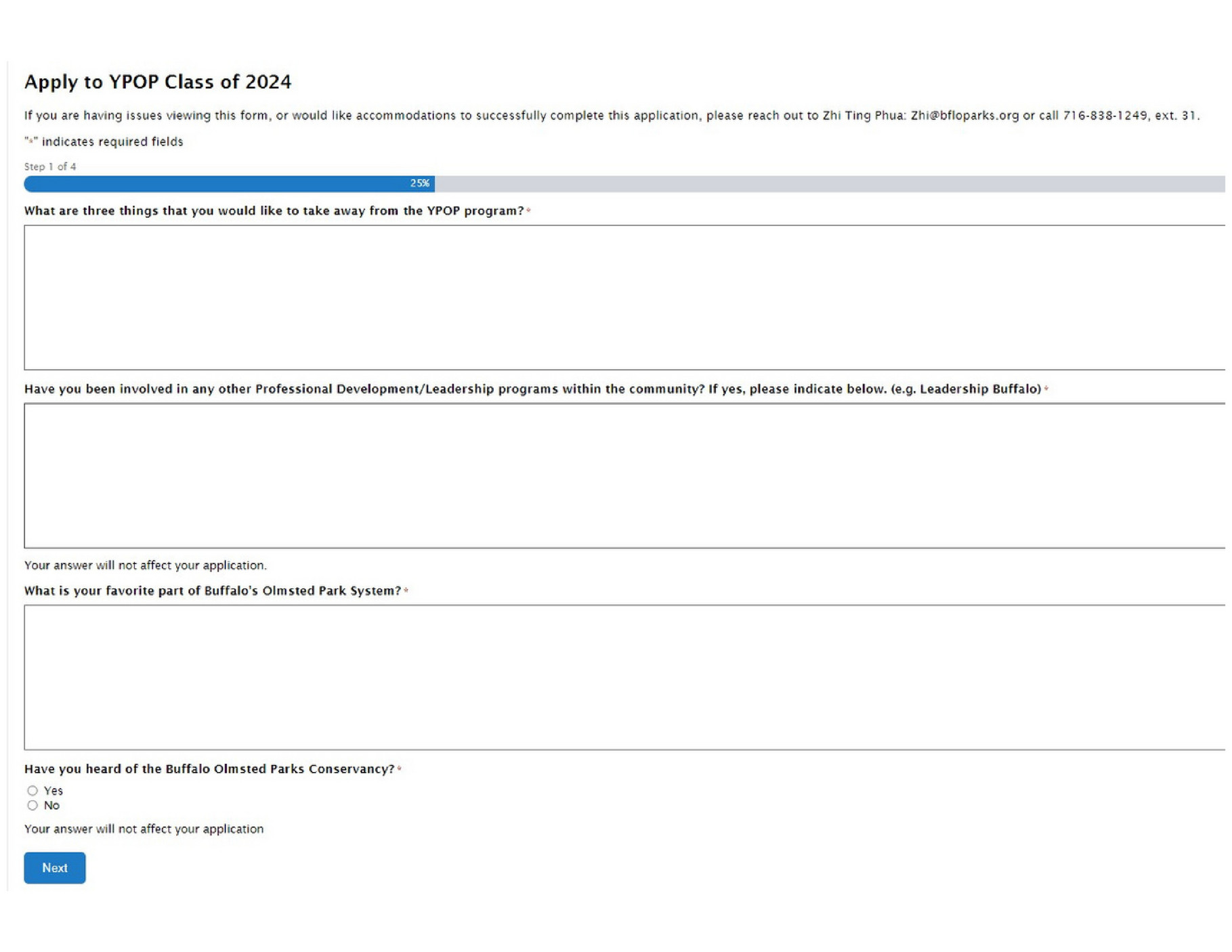Click the phone number 716-838-1249
The image size is (1232, 952).
pyautogui.click(x=1105, y=116)
